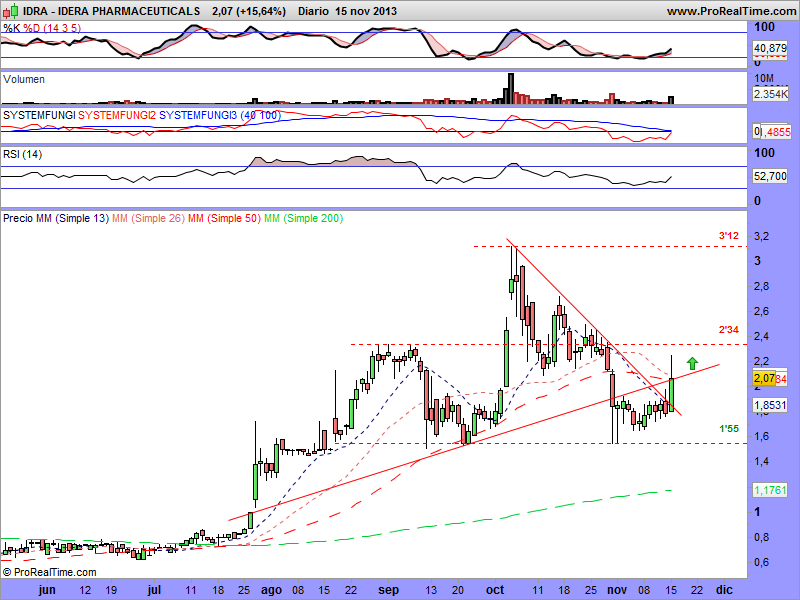Select the MM (Simple 13) legend
The image size is (800, 600).
tap(72, 218)
